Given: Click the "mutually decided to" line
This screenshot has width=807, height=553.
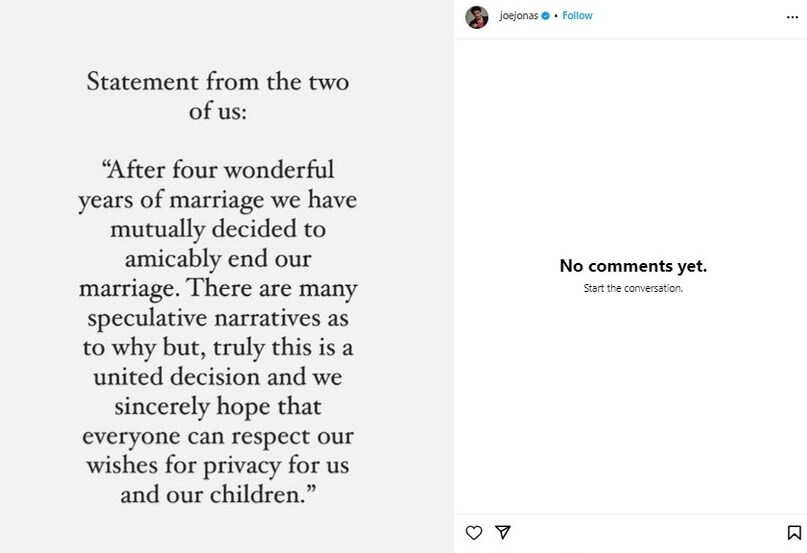Looking at the screenshot, I should [x=217, y=228].
